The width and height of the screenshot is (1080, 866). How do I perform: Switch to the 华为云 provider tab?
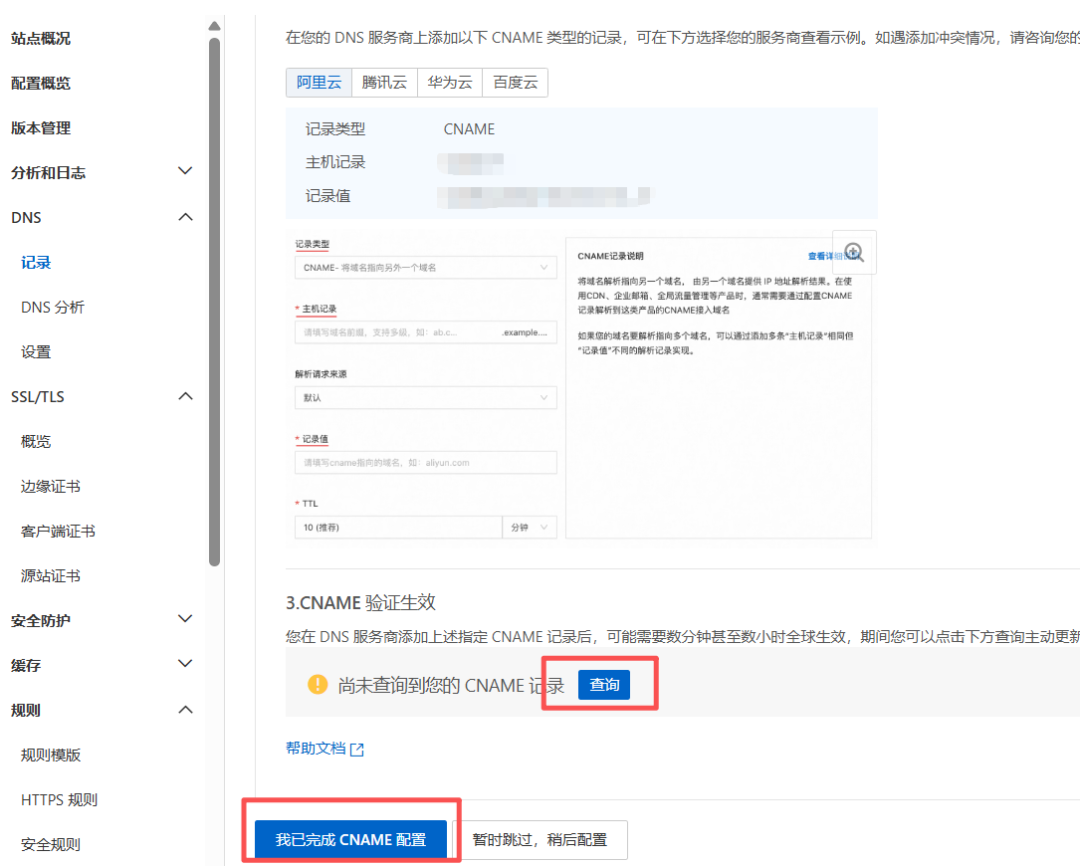click(x=450, y=83)
